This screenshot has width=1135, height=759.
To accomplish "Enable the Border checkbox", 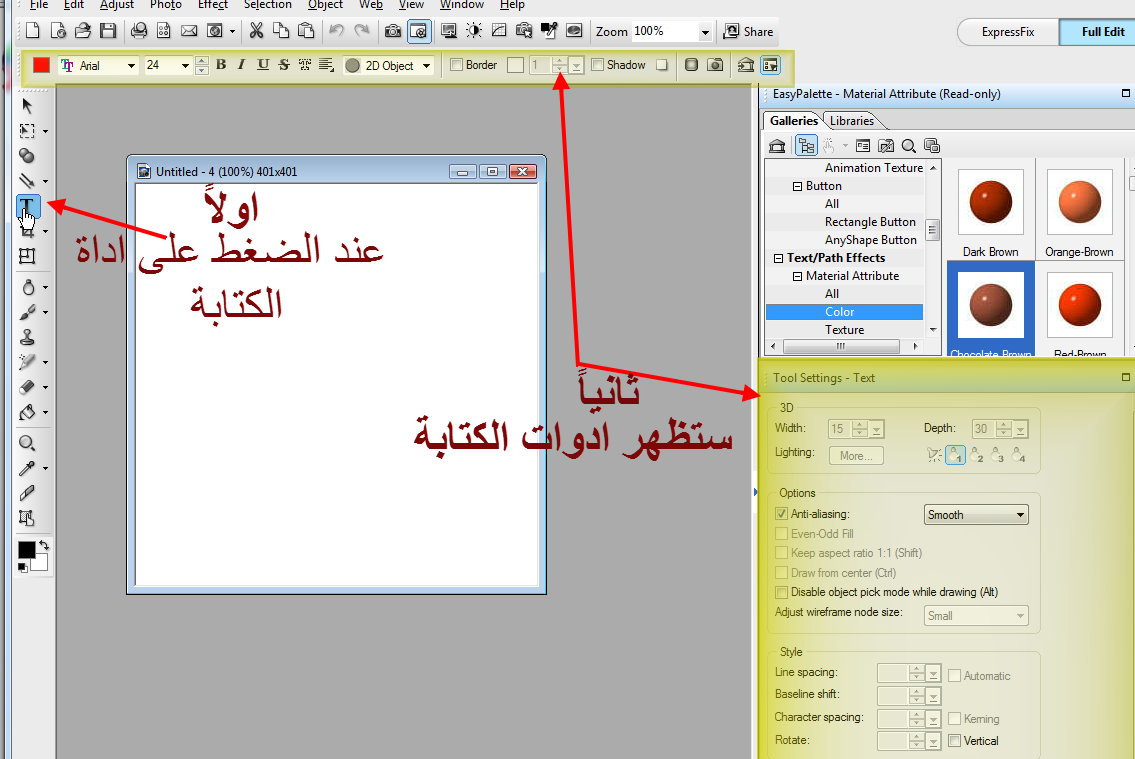I will tap(457, 65).
